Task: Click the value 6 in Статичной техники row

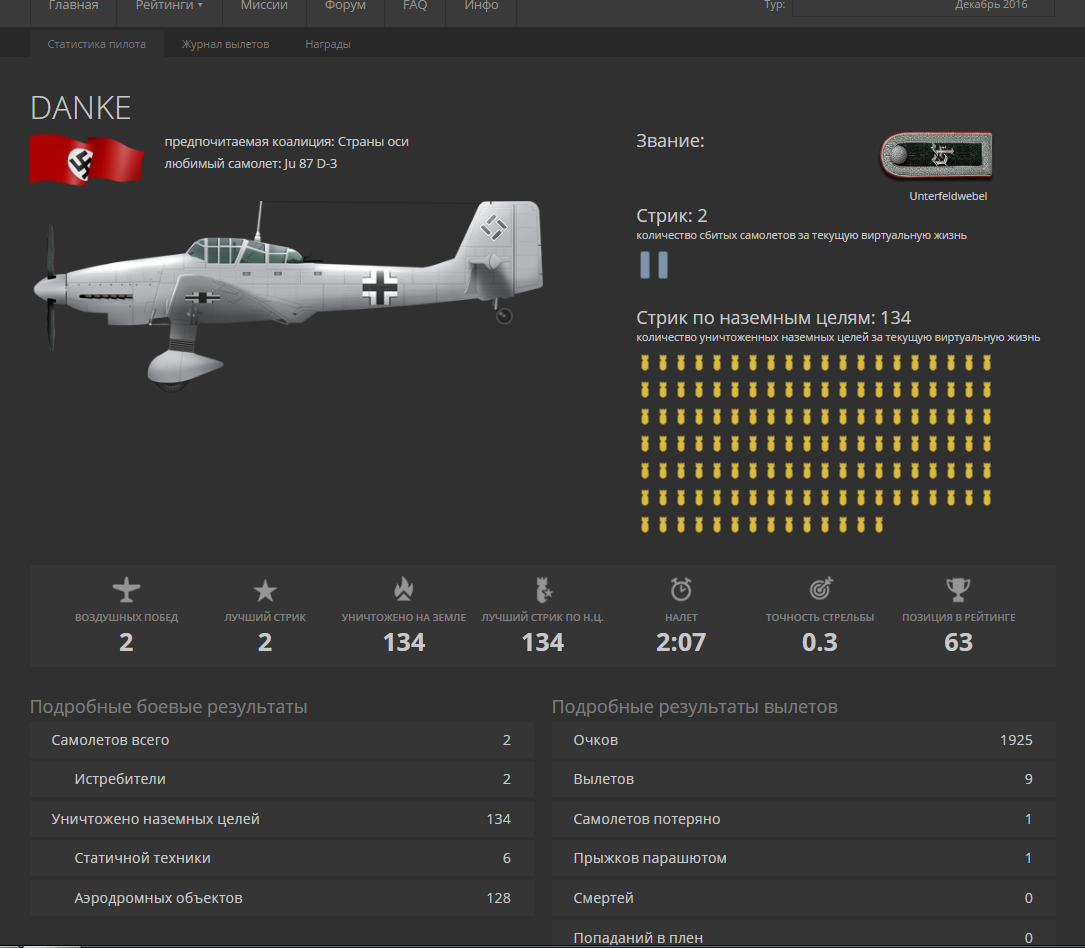Action: tap(507, 858)
